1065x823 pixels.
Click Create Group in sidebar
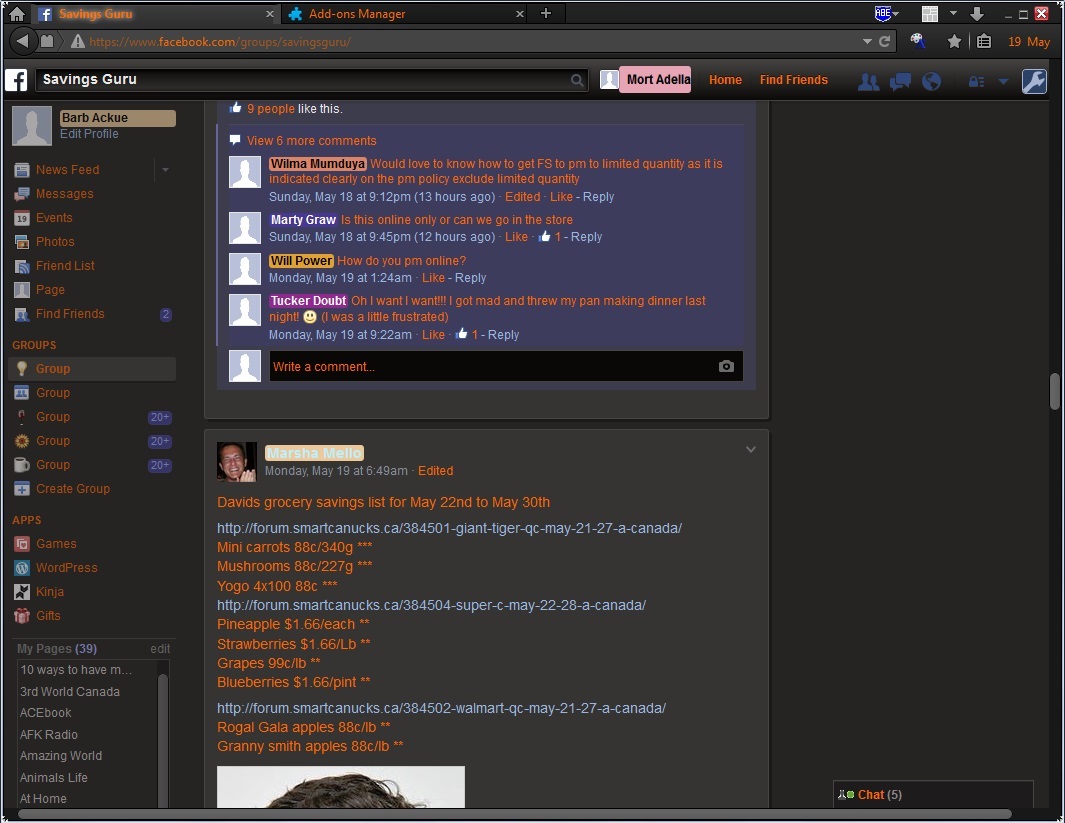point(73,488)
